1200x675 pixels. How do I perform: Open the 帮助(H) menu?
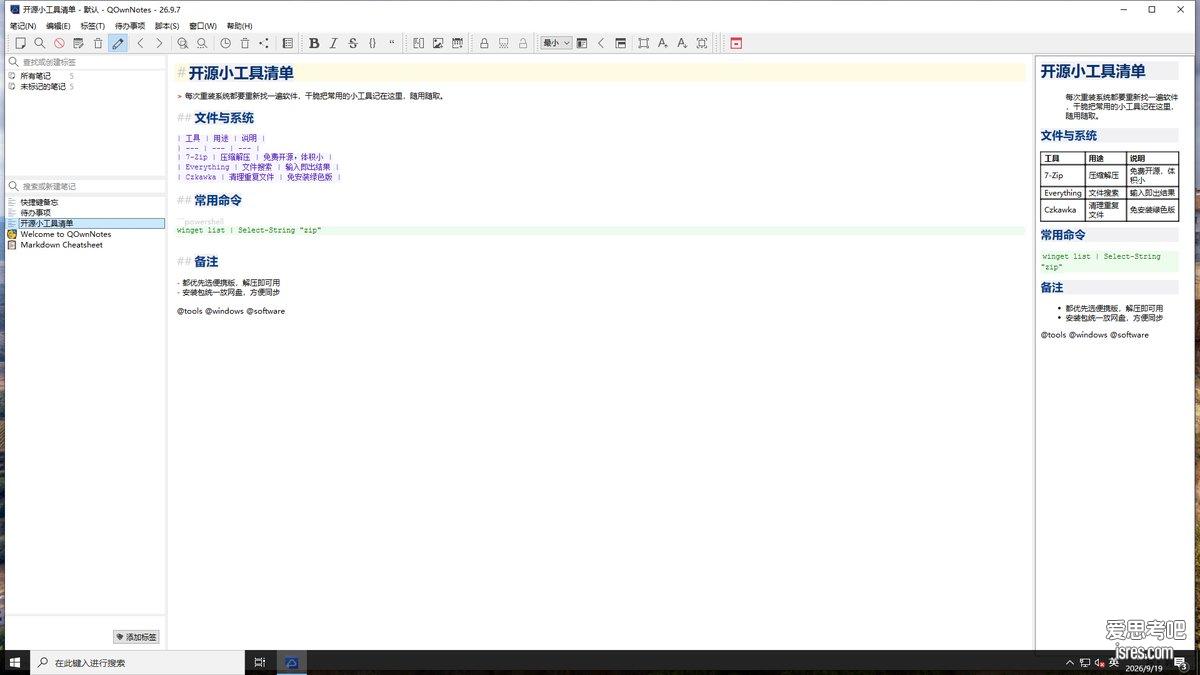coord(240,26)
